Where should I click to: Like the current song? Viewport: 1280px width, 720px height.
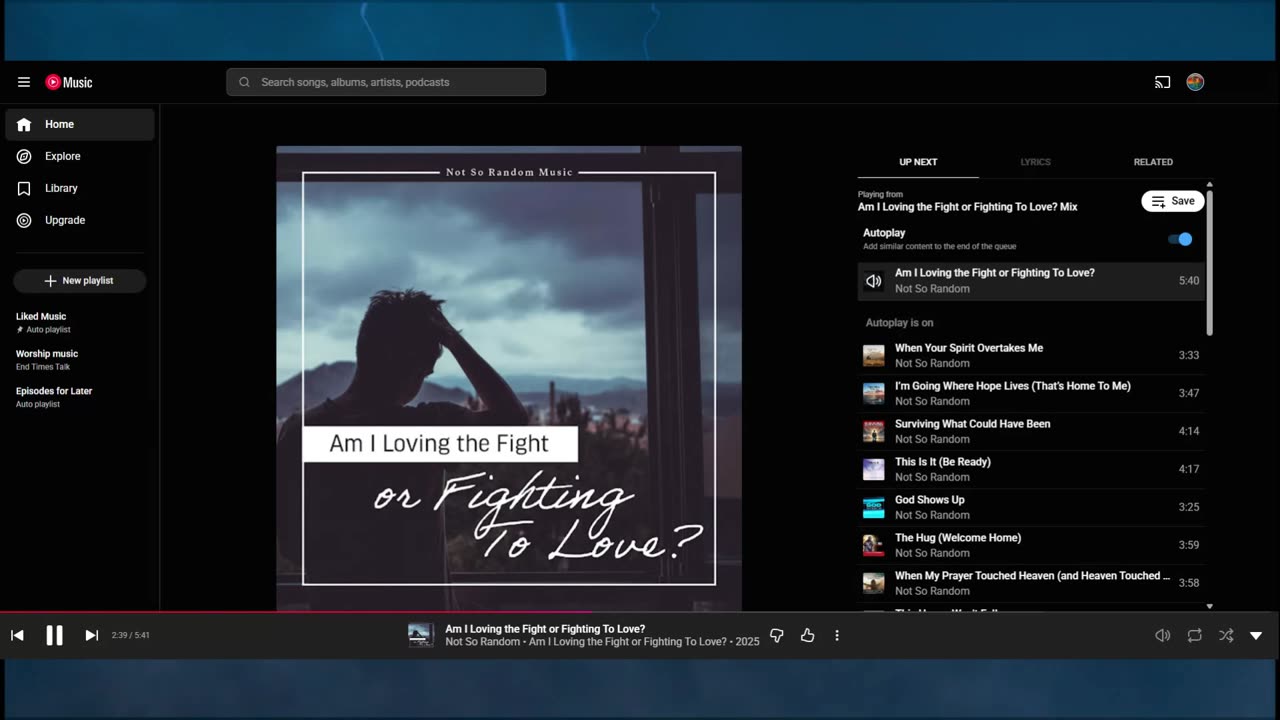pos(808,635)
